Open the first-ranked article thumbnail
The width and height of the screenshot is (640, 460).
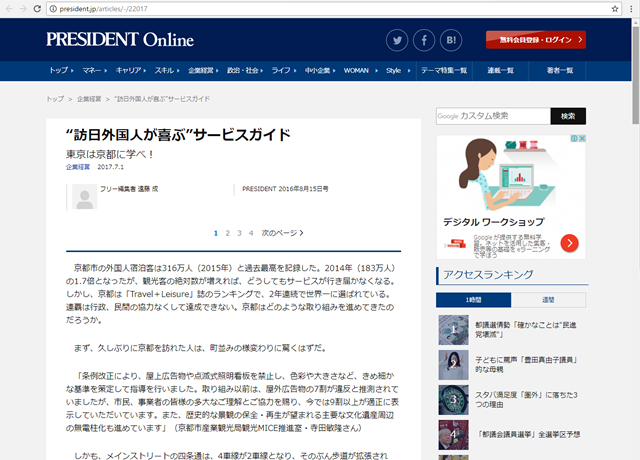[x=453, y=330]
